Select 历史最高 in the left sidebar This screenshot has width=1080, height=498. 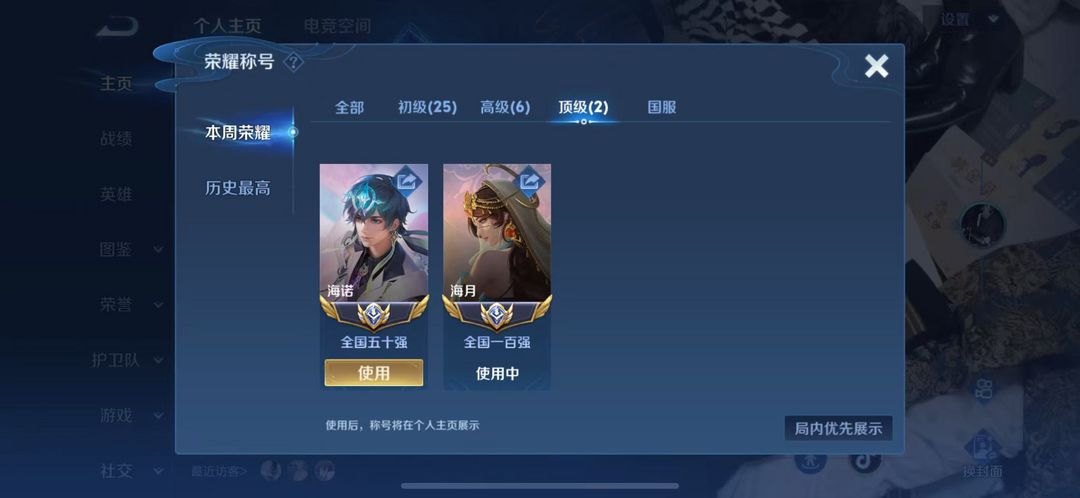tap(238, 187)
